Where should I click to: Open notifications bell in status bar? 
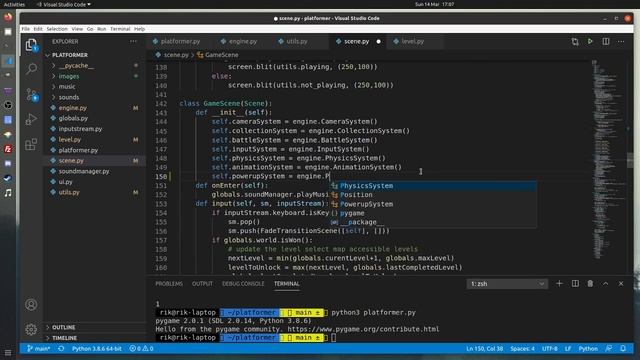[623, 349]
